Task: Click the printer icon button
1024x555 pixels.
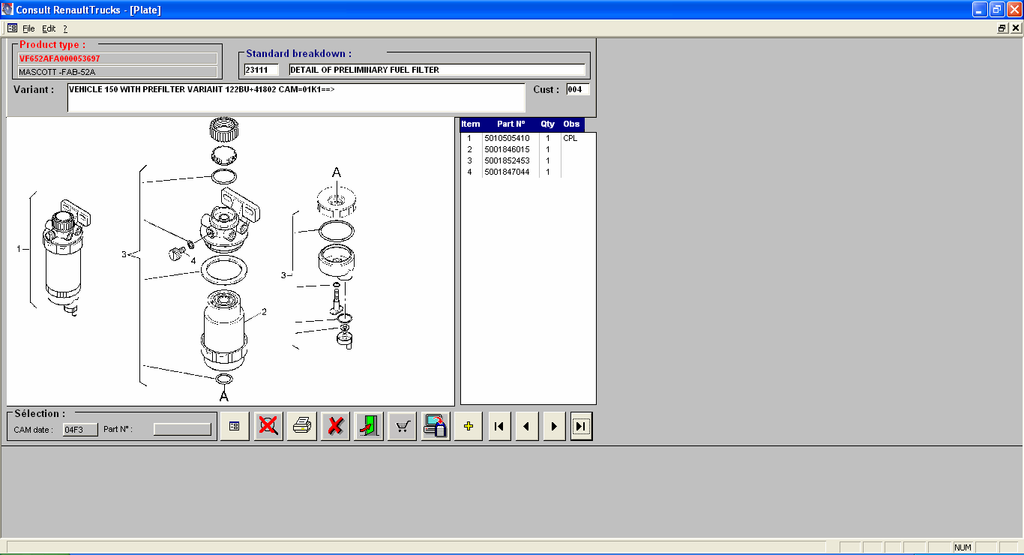Action: (302, 426)
